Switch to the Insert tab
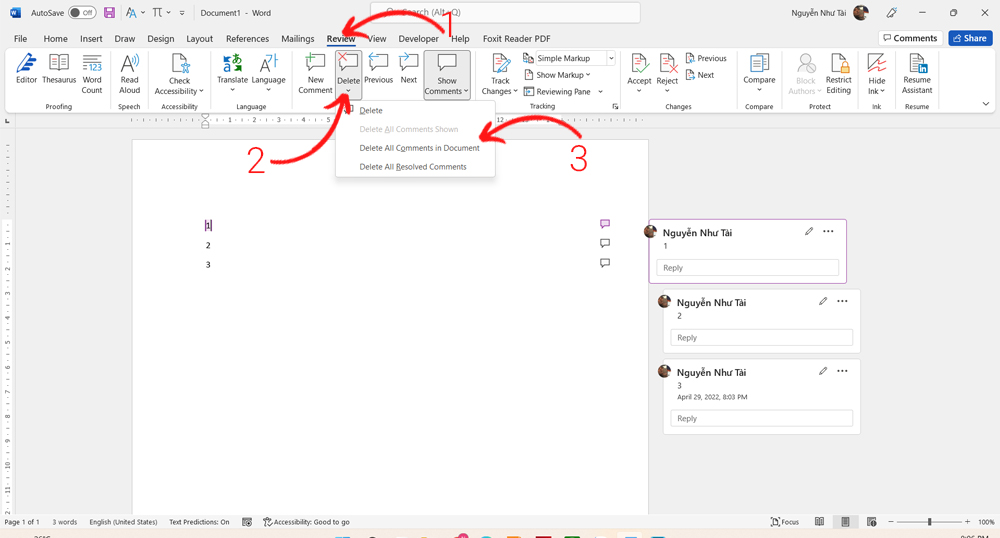This screenshot has height=538, width=1000. (91, 39)
